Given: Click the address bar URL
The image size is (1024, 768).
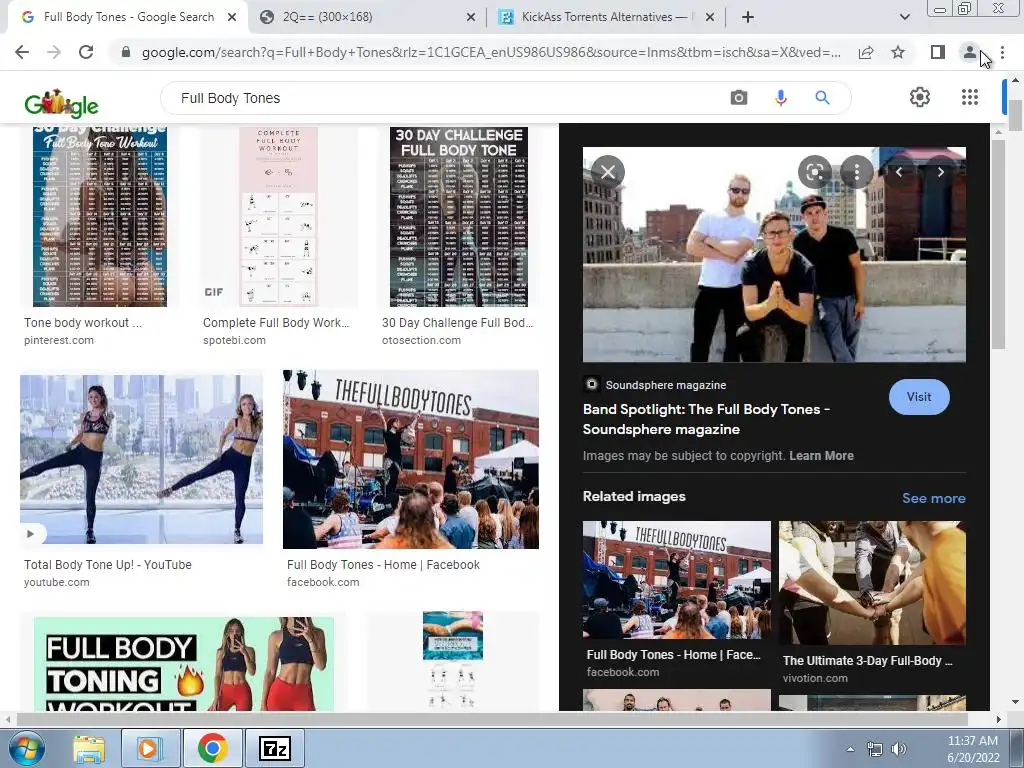Looking at the screenshot, I should [x=491, y=52].
